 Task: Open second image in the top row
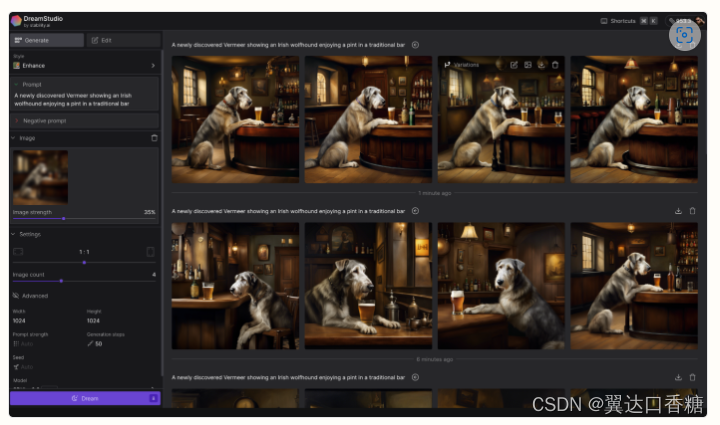click(368, 119)
